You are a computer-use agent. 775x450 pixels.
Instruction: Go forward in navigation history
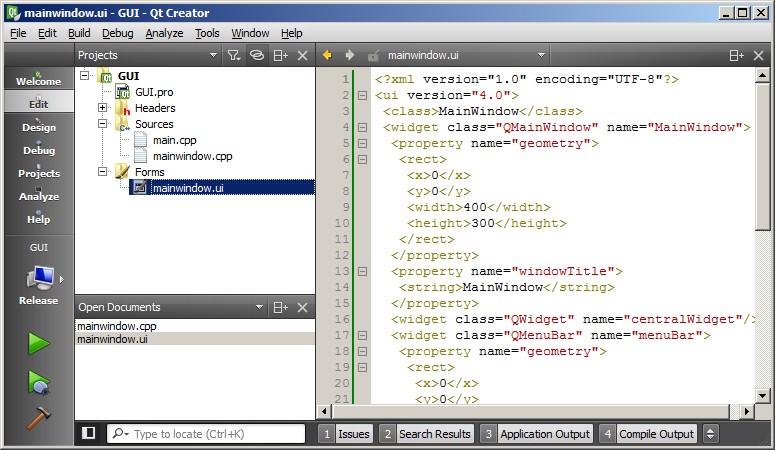point(349,55)
